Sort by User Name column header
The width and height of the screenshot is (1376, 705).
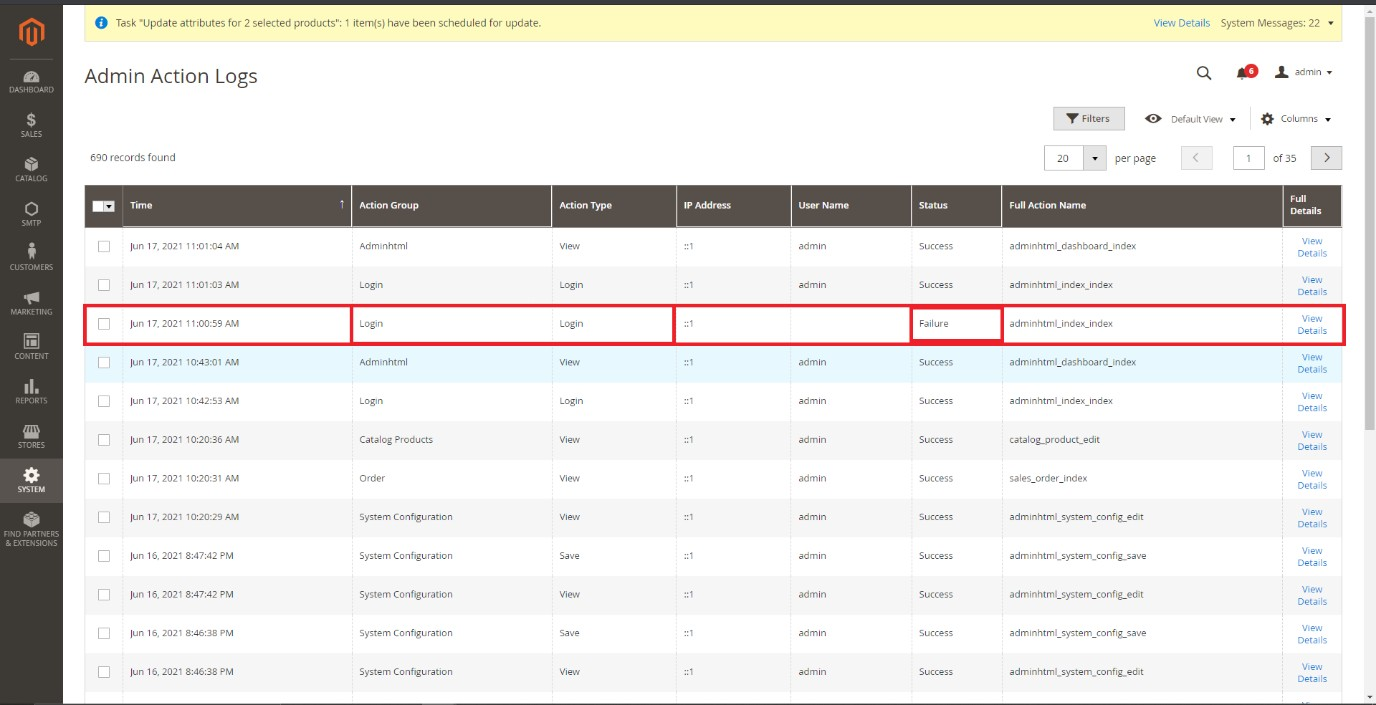[850, 205]
